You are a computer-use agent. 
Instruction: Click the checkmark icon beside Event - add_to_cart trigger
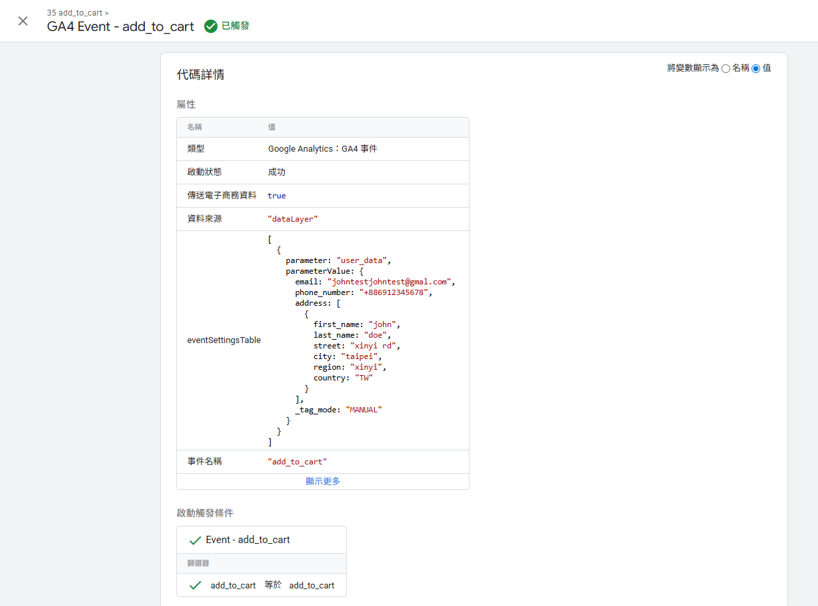click(x=195, y=540)
